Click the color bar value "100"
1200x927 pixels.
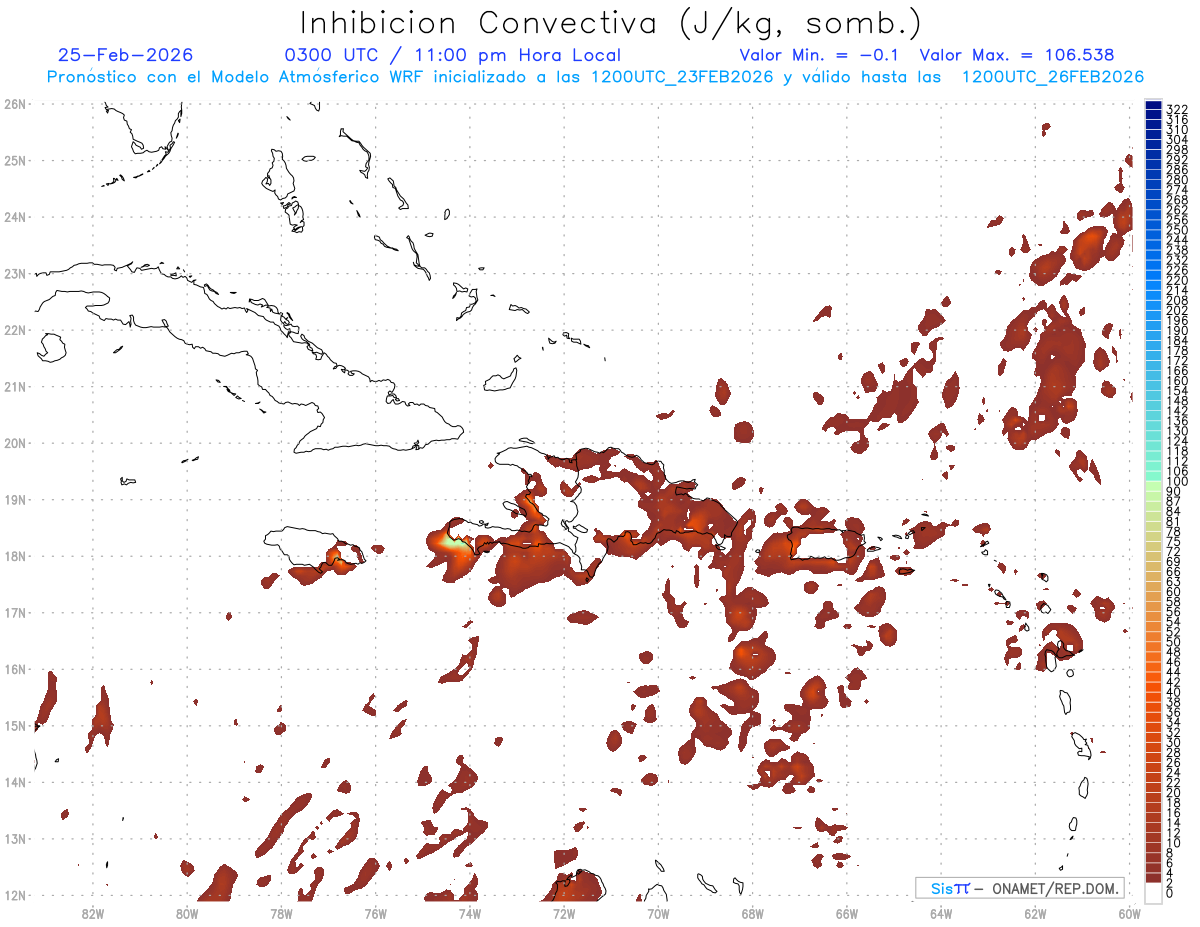[1176, 482]
